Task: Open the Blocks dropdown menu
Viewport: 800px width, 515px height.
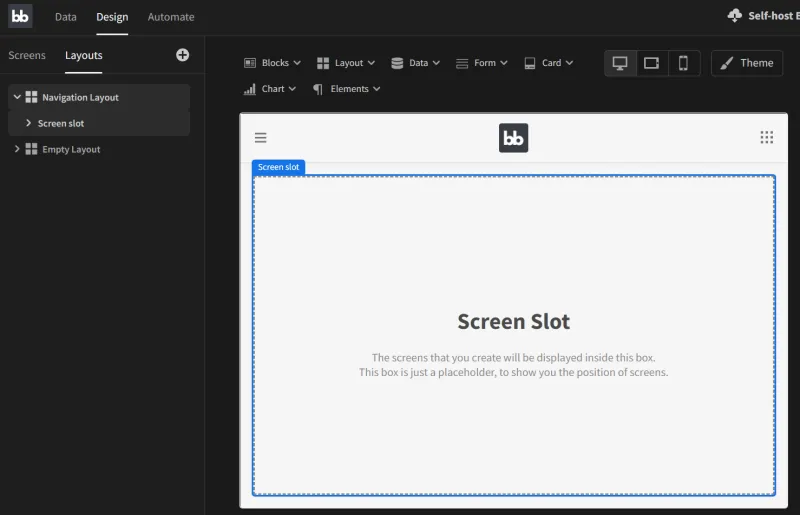Action: [272, 63]
